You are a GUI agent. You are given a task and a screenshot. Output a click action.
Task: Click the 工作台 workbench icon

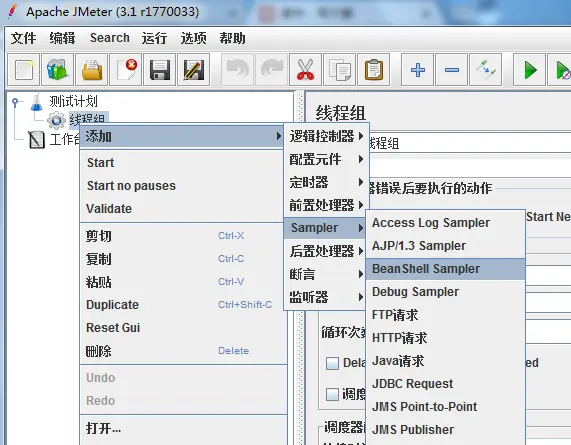(x=36, y=140)
